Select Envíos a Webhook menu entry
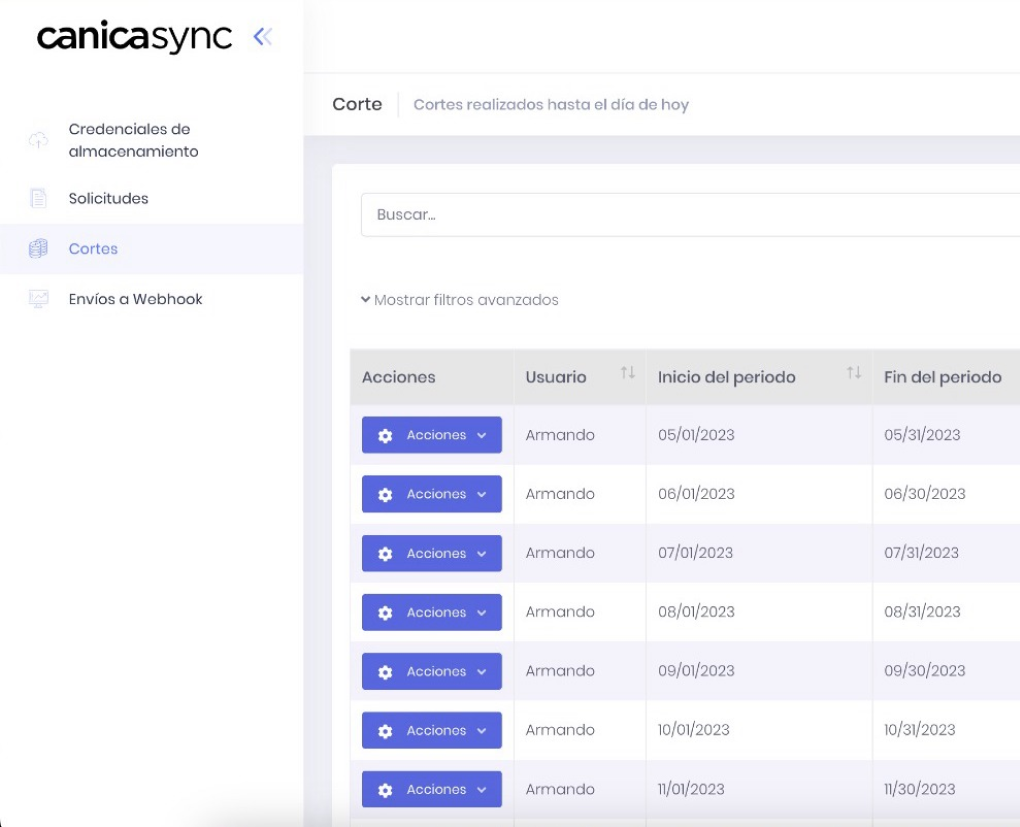Screen dimensions: 1020x827 click(x=135, y=299)
